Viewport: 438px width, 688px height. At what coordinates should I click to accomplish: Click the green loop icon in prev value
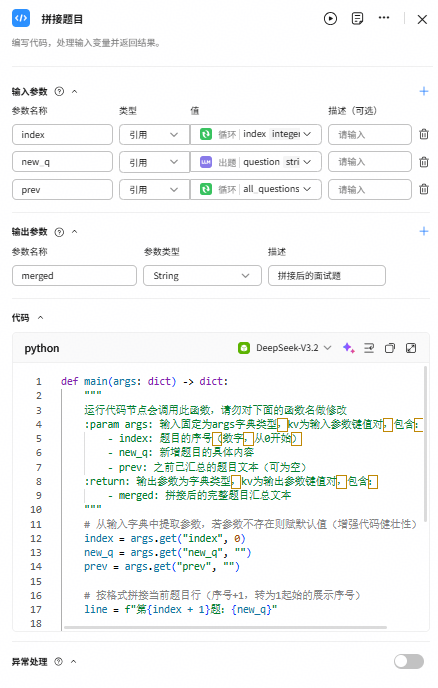point(206,190)
